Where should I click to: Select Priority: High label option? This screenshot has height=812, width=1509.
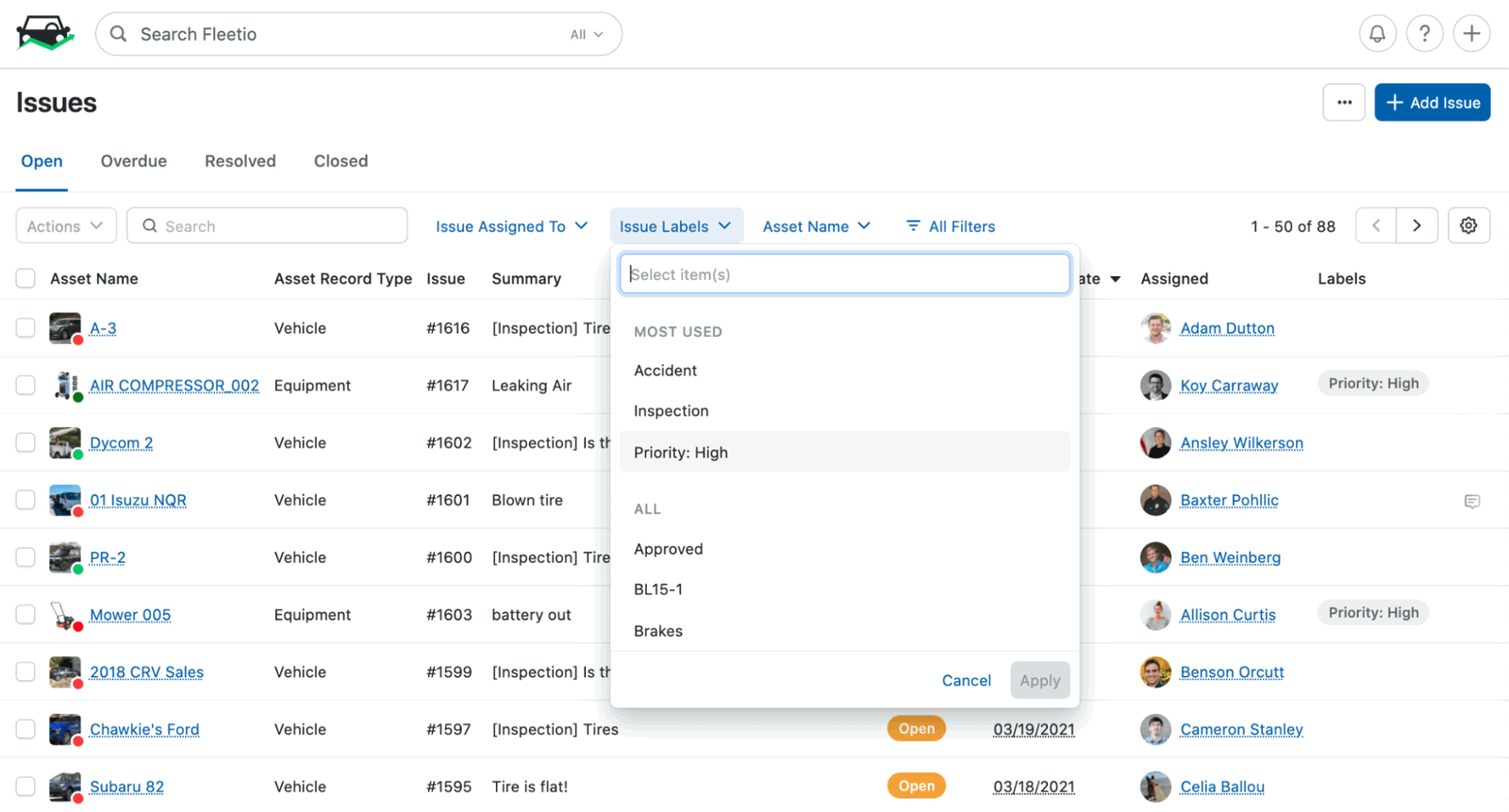[845, 453]
